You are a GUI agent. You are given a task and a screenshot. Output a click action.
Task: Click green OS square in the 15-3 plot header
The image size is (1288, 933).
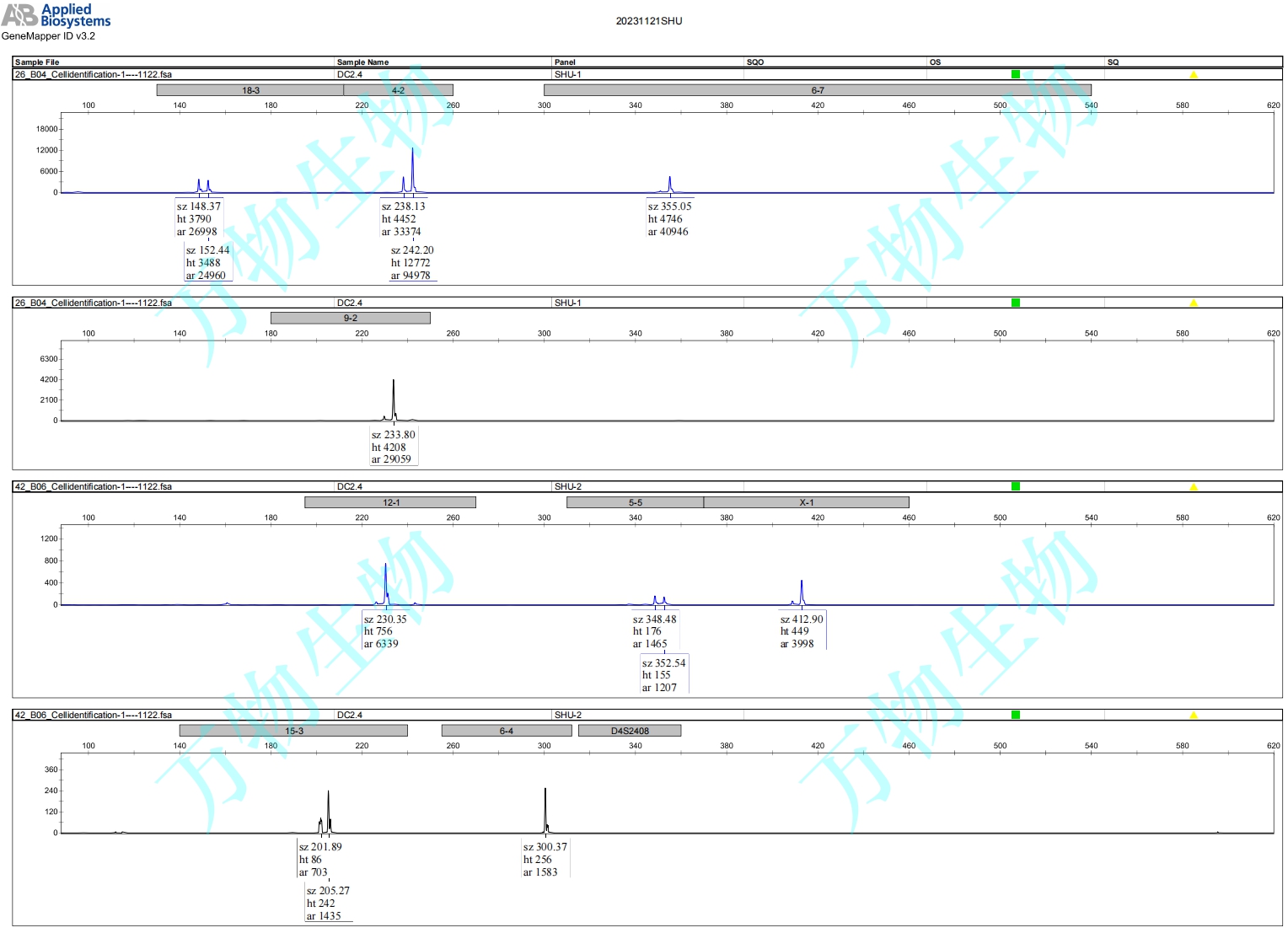[x=1016, y=715]
